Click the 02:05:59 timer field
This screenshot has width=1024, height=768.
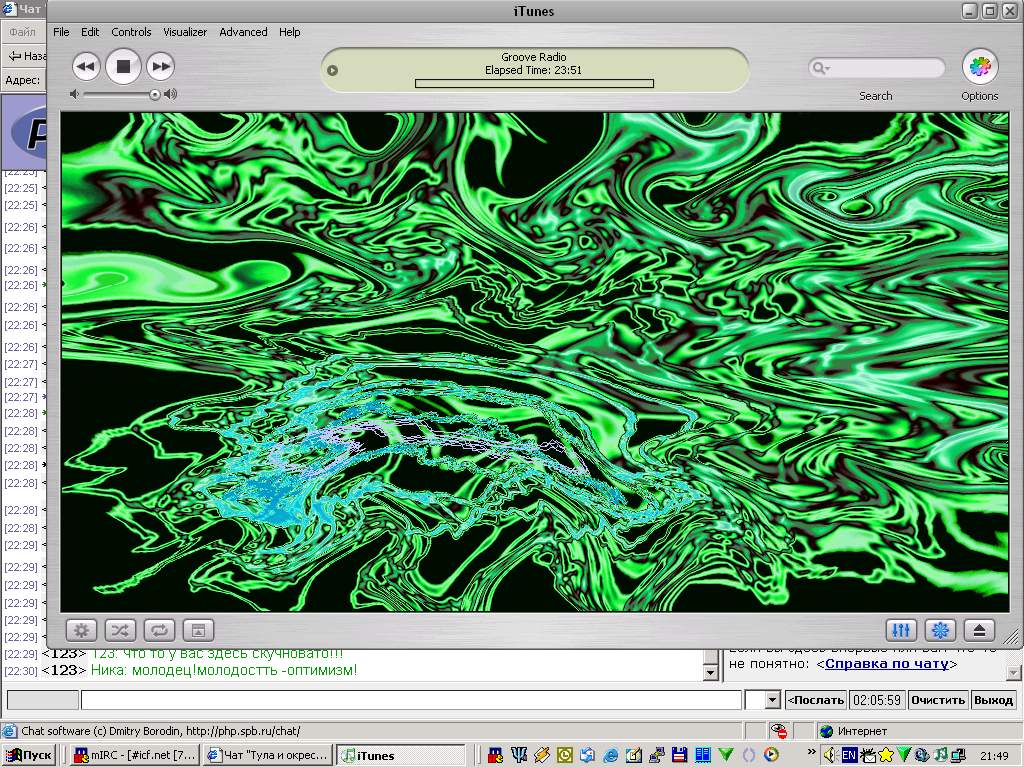[877, 700]
